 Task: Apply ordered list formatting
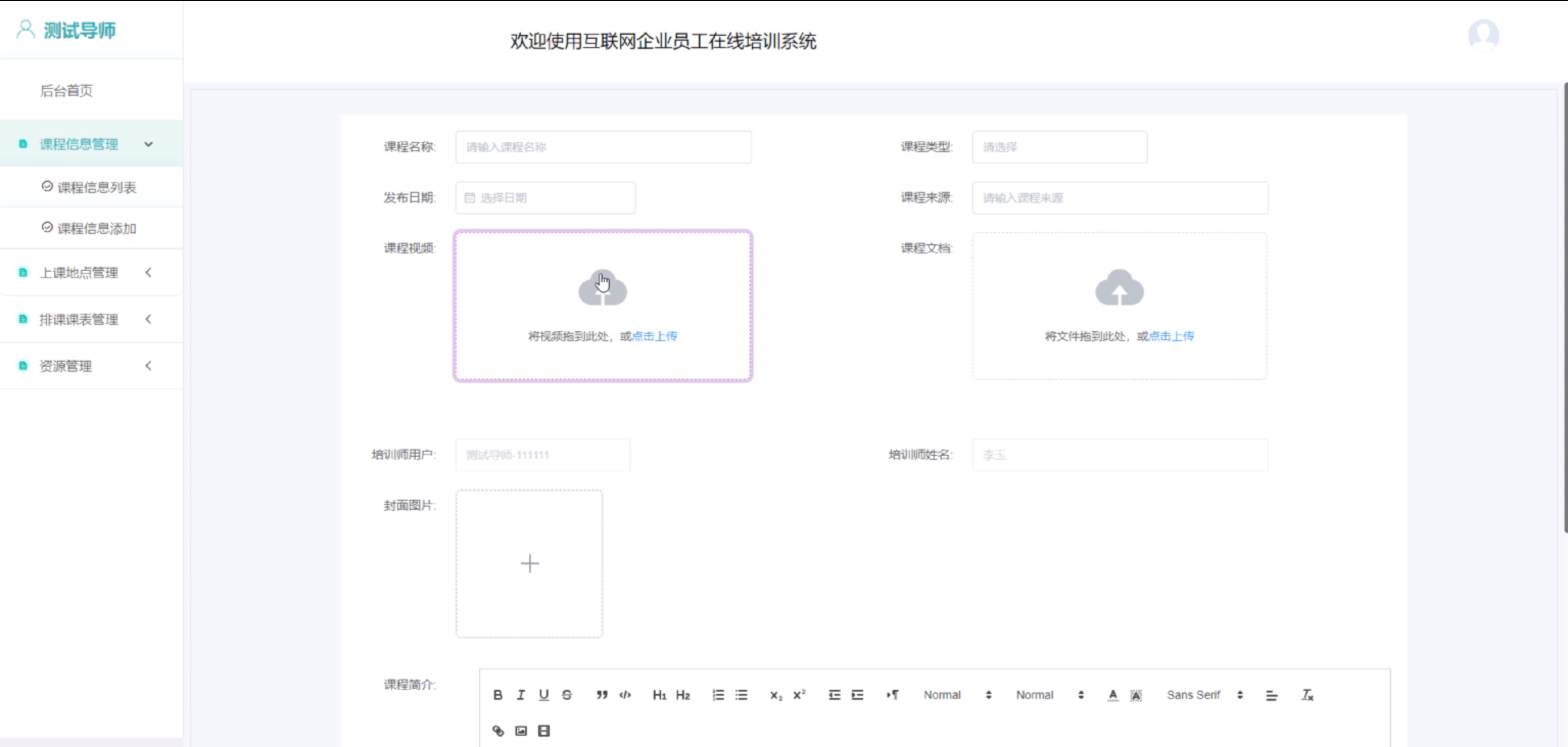click(718, 695)
